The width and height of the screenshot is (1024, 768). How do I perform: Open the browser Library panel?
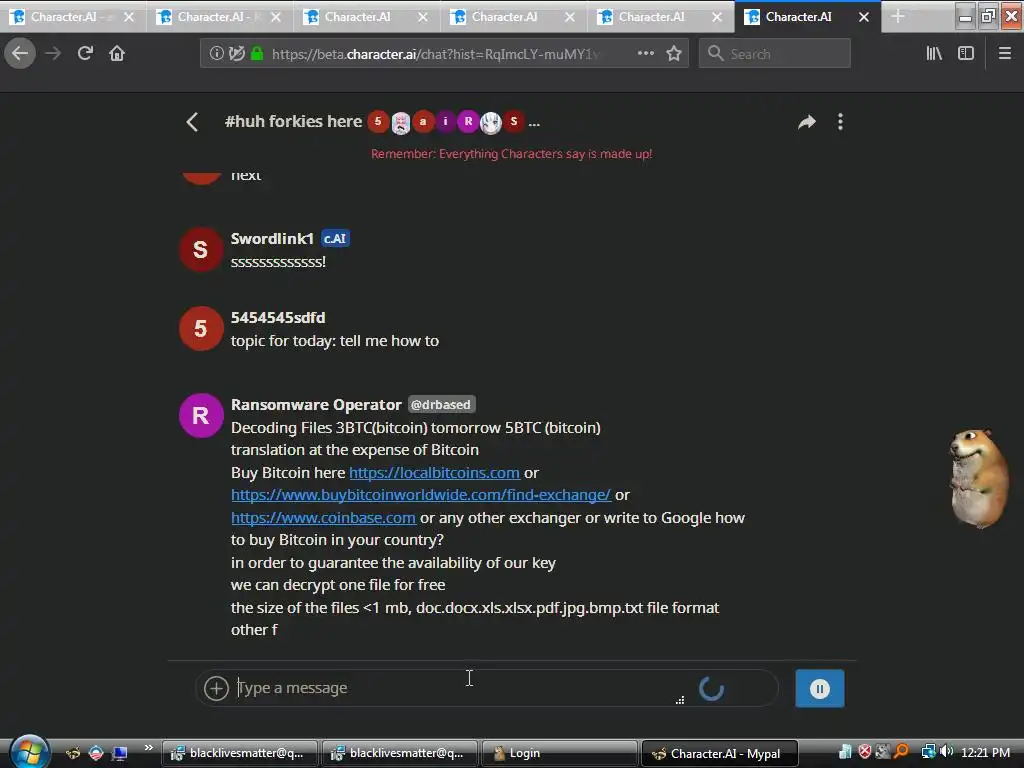click(934, 54)
